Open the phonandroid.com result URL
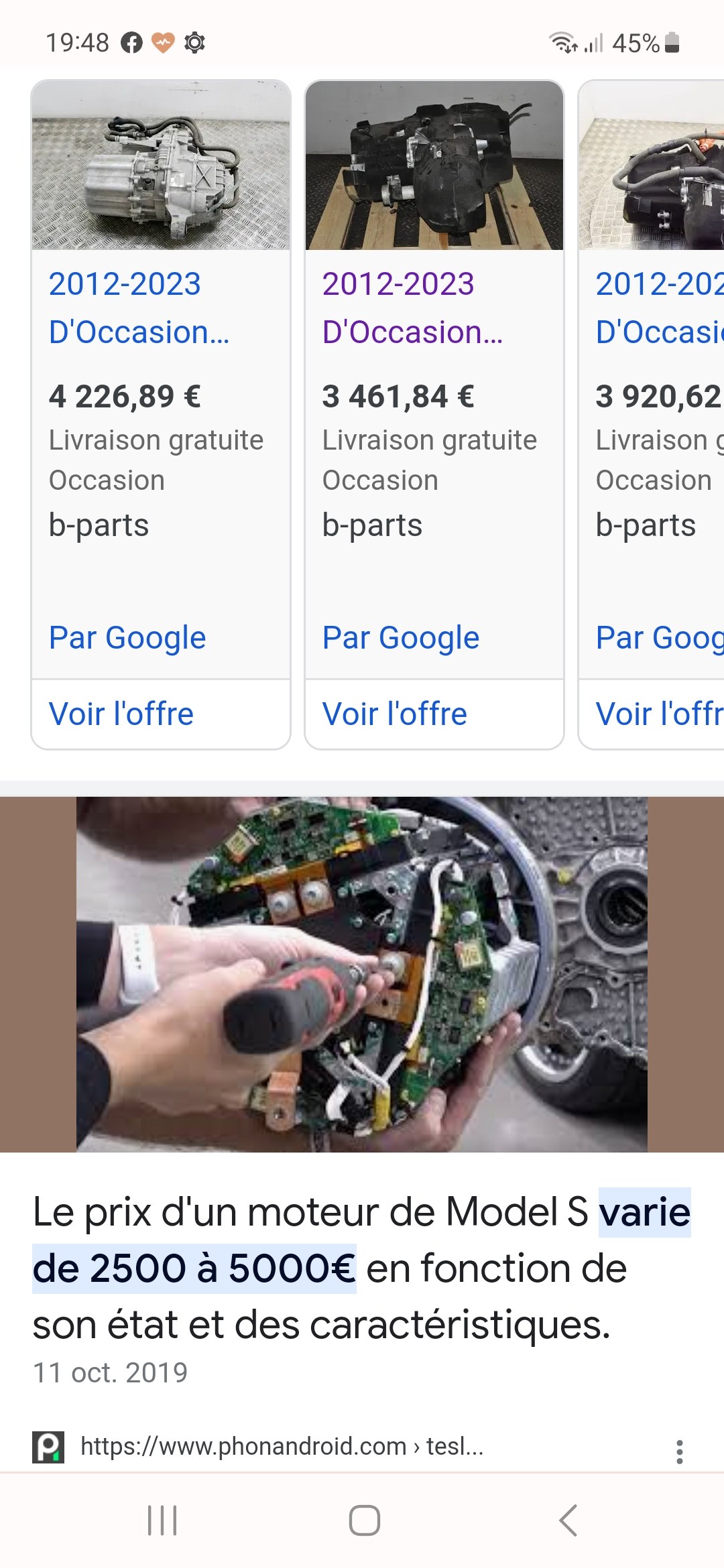724x1568 pixels. point(282,1447)
